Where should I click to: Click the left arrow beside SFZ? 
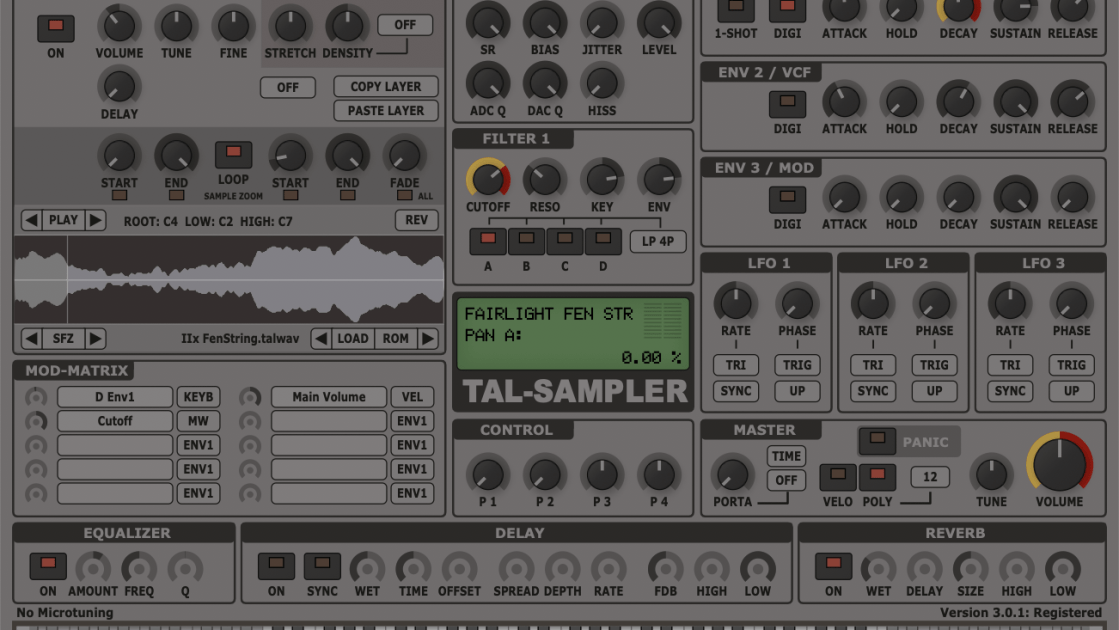point(32,338)
